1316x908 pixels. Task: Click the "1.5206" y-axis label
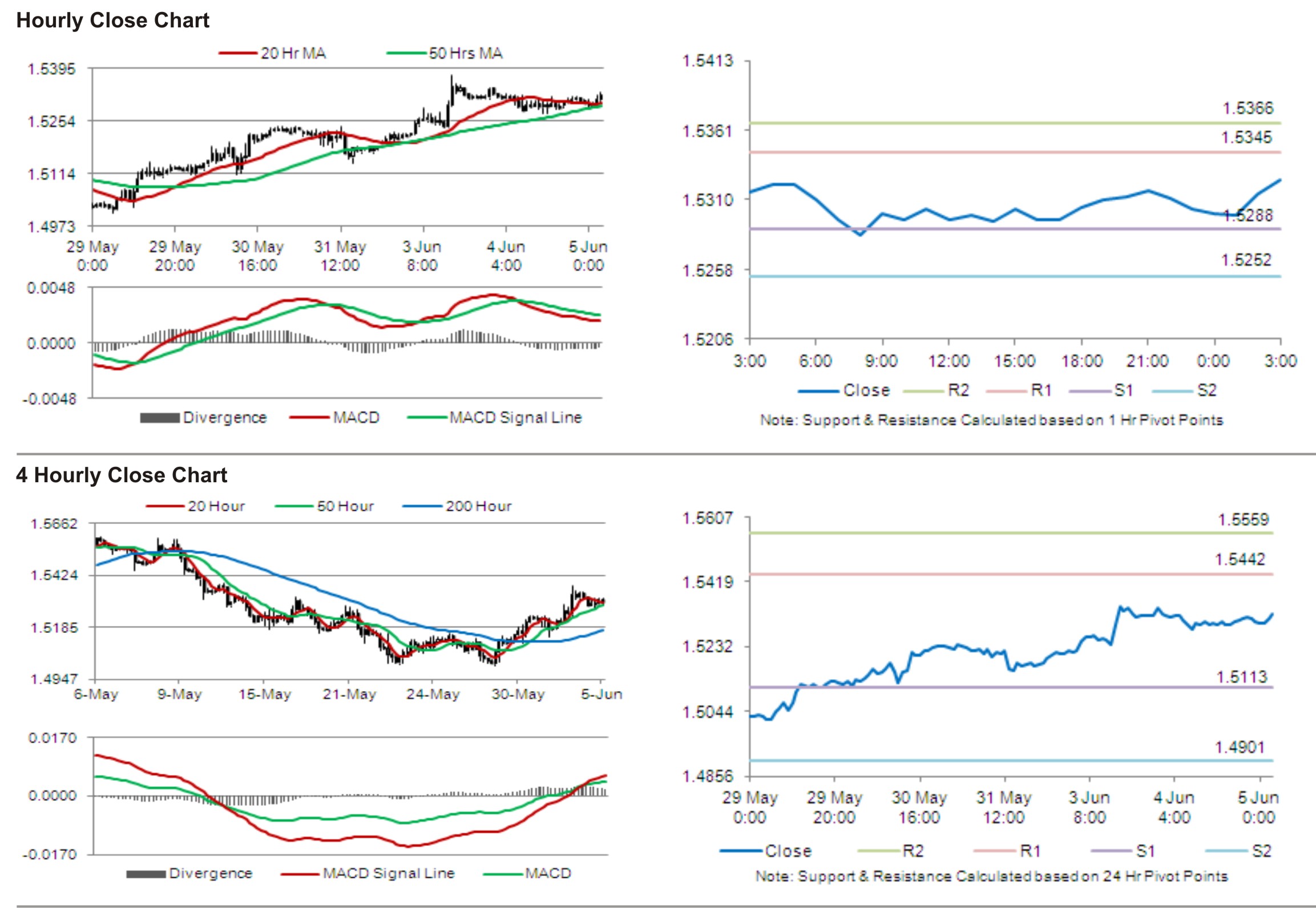[x=708, y=340]
